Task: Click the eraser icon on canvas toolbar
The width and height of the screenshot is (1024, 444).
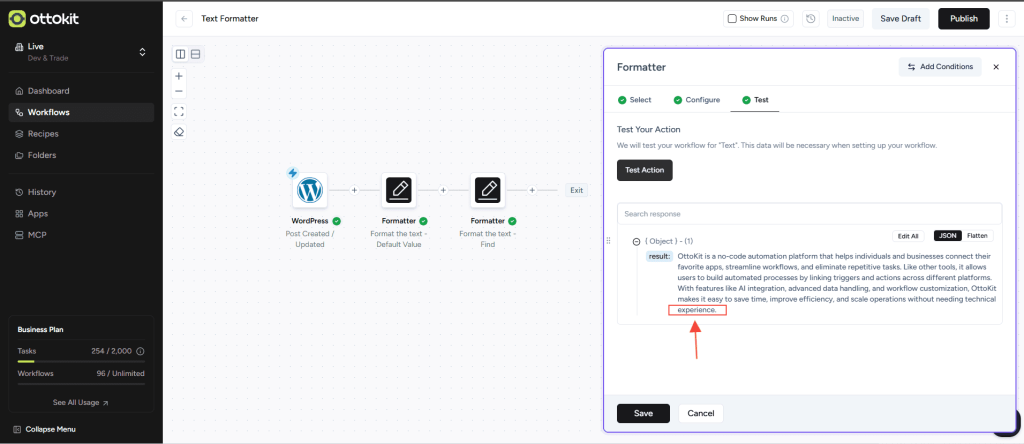Action: (179, 131)
